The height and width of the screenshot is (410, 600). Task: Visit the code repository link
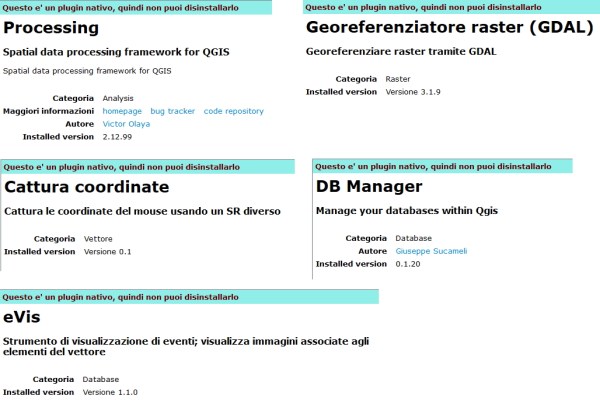(233, 111)
